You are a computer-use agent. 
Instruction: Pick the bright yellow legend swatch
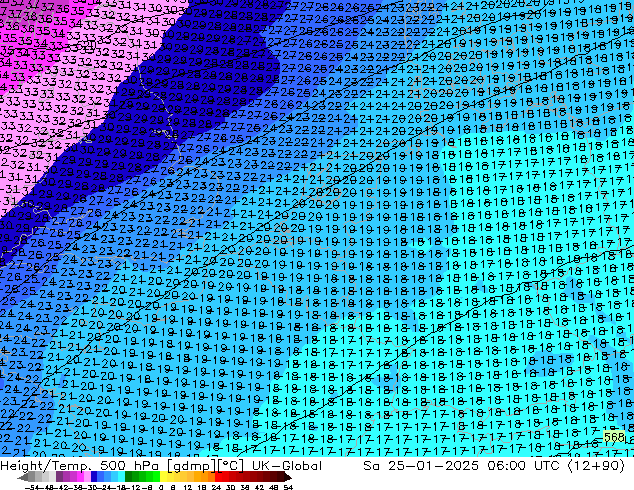click(x=163, y=476)
